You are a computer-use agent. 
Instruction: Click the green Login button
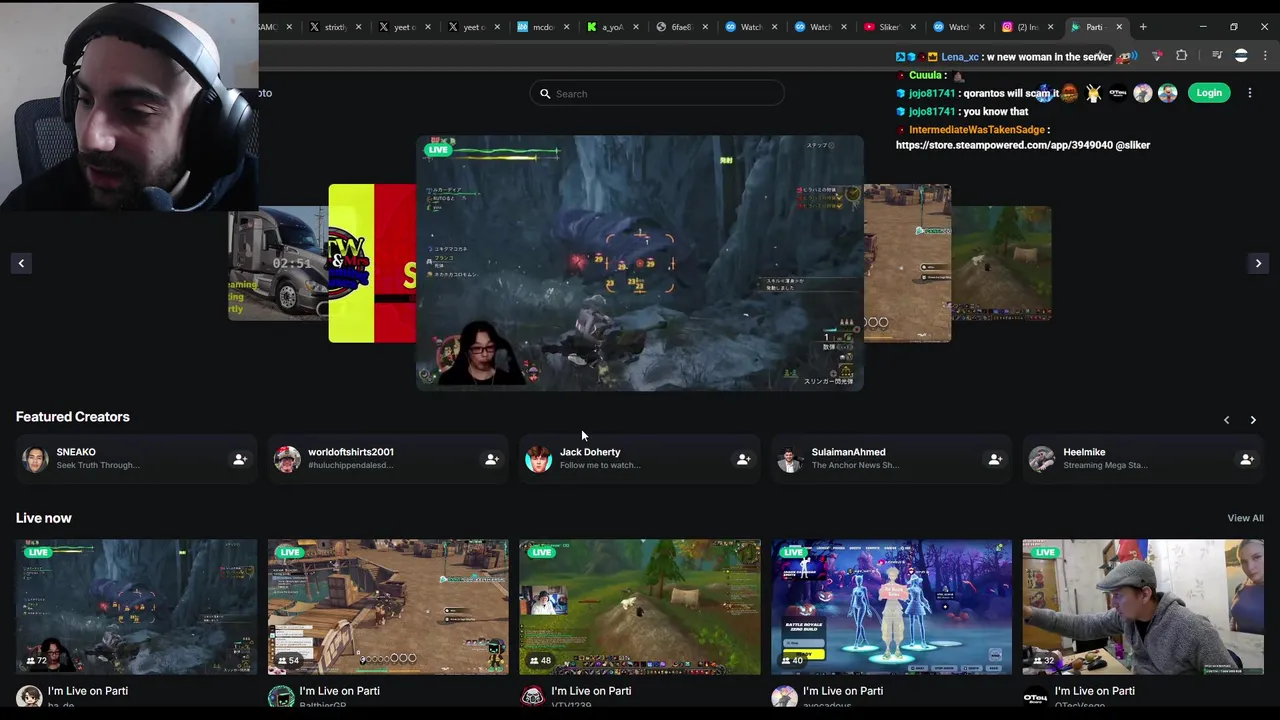click(1209, 93)
